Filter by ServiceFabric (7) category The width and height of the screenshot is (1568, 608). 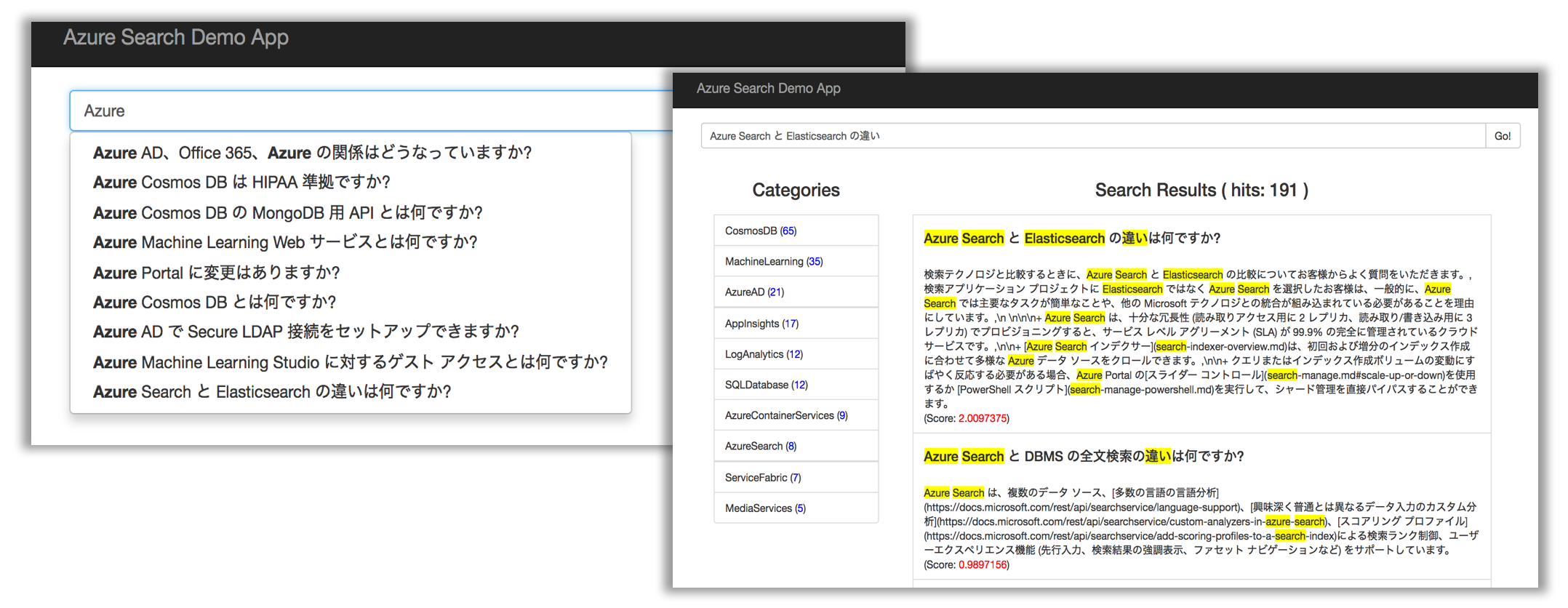tap(796, 477)
